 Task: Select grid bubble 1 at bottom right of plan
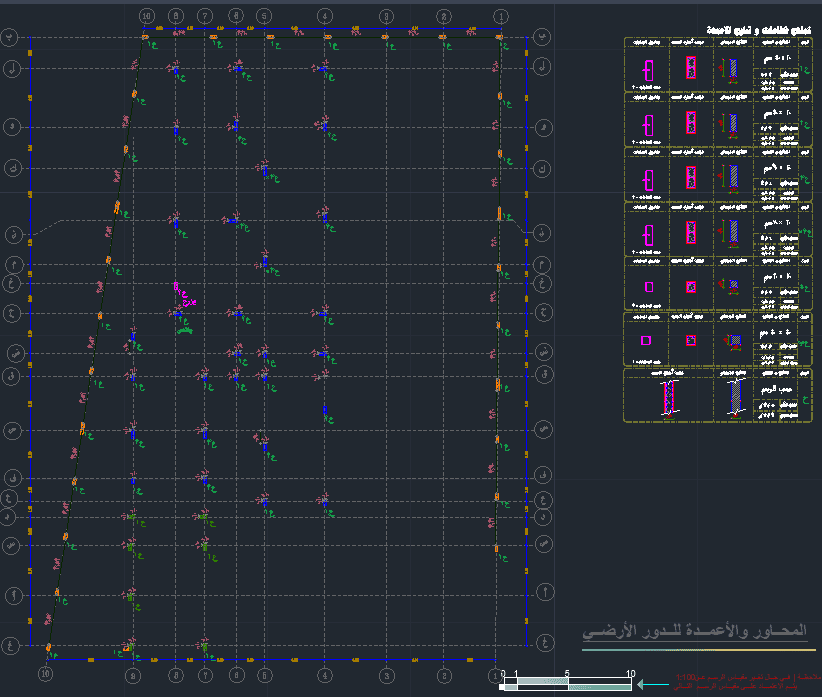(x=495, y=676)
